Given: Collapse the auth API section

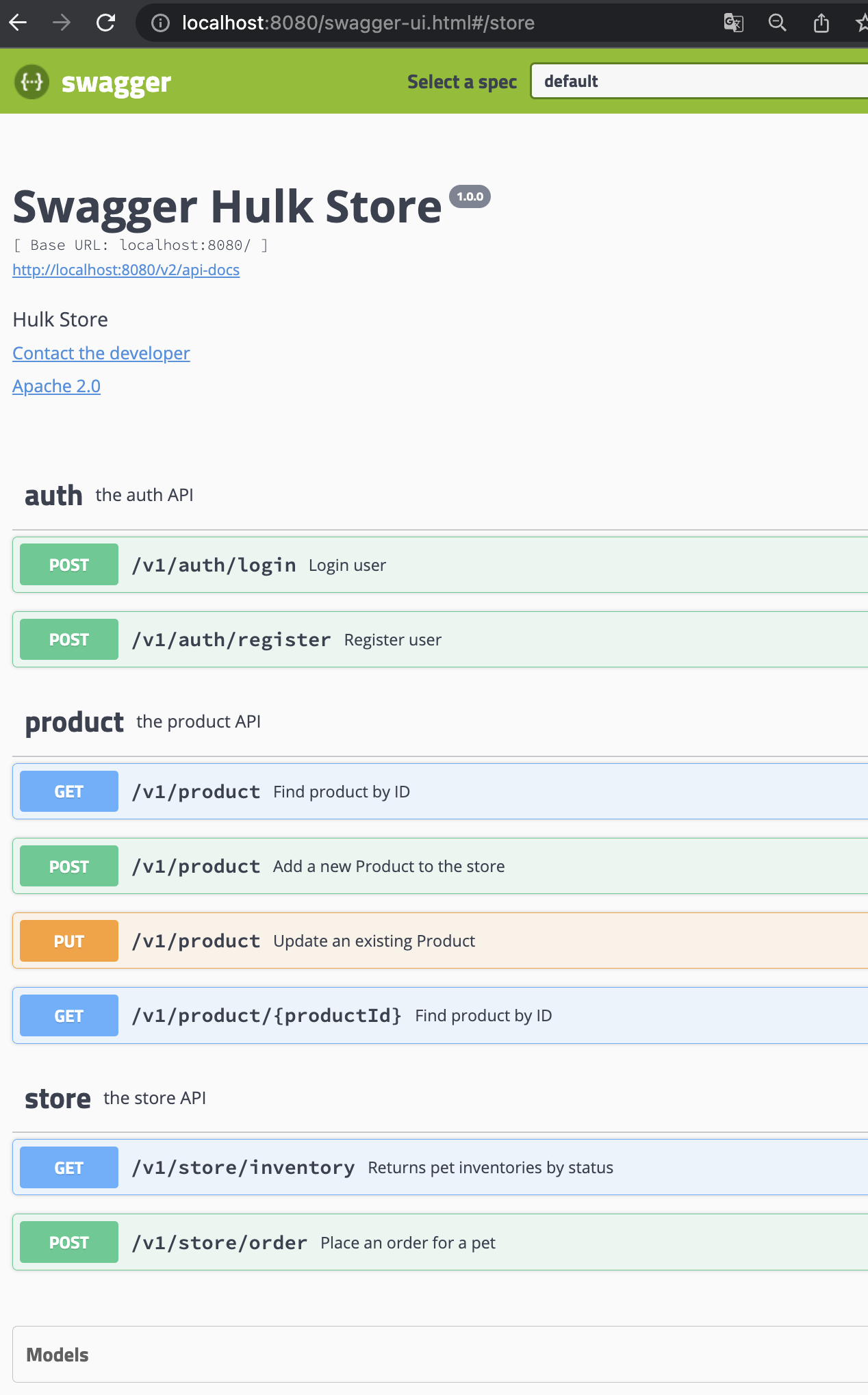Looking at the screenshot, I should 53,496.
